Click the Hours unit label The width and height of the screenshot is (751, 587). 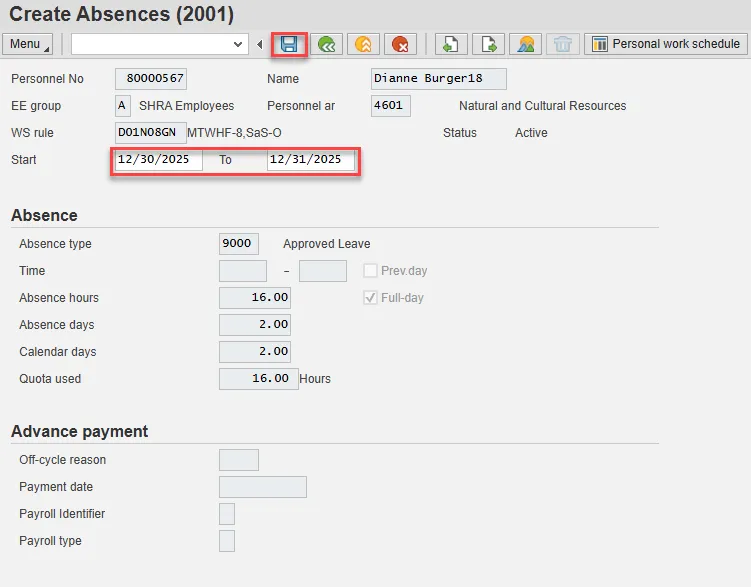click(x=315, y=379)
